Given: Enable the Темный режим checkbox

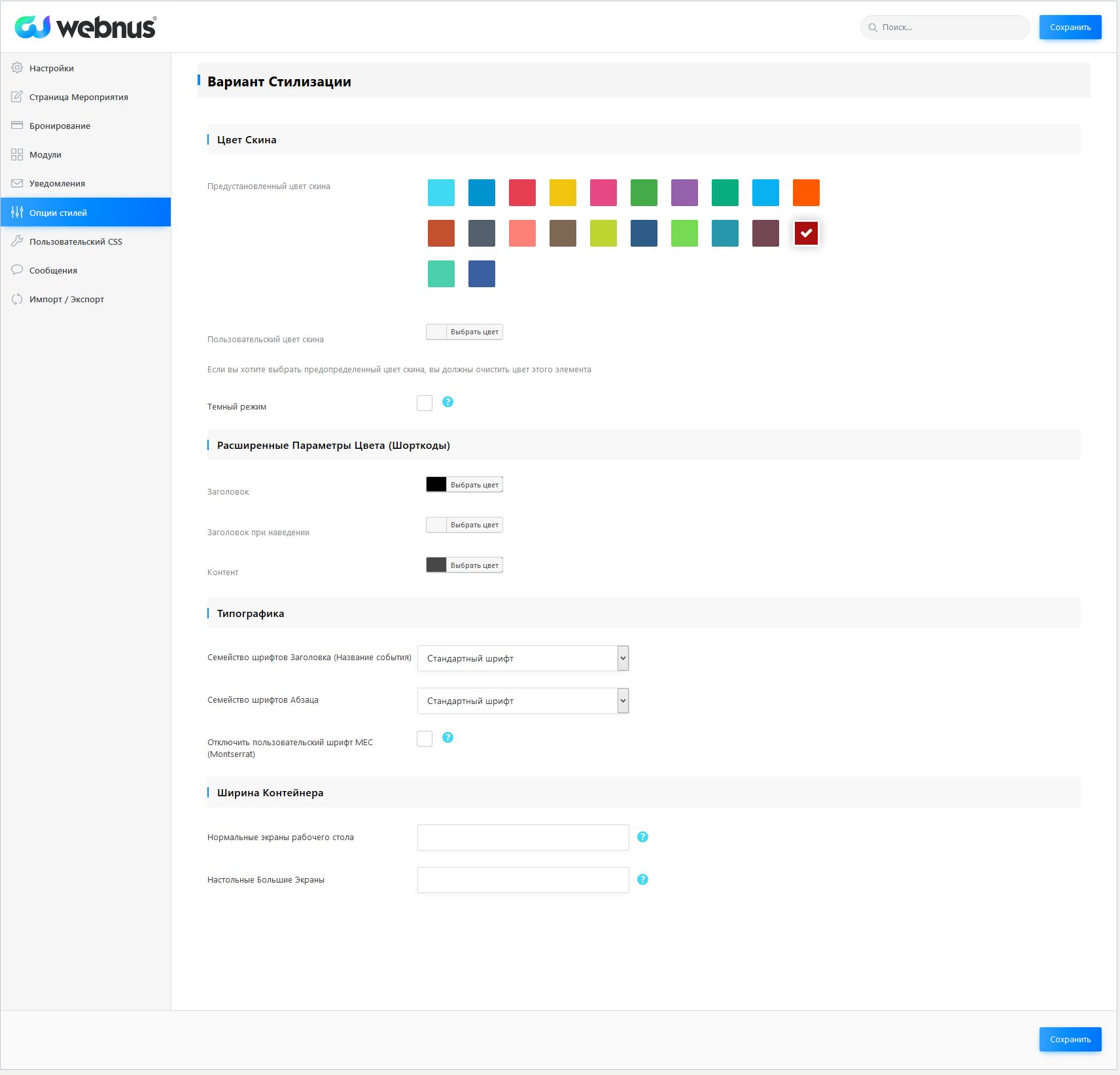Looking at the screenshot, I should [425, 403].
